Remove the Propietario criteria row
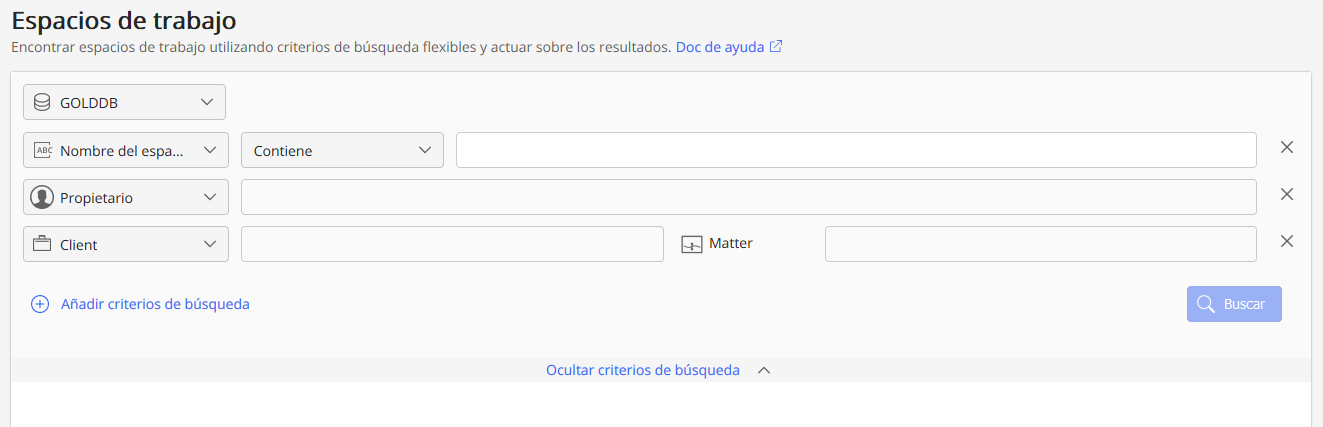 pyautogui.click(x=1287, y=194)
